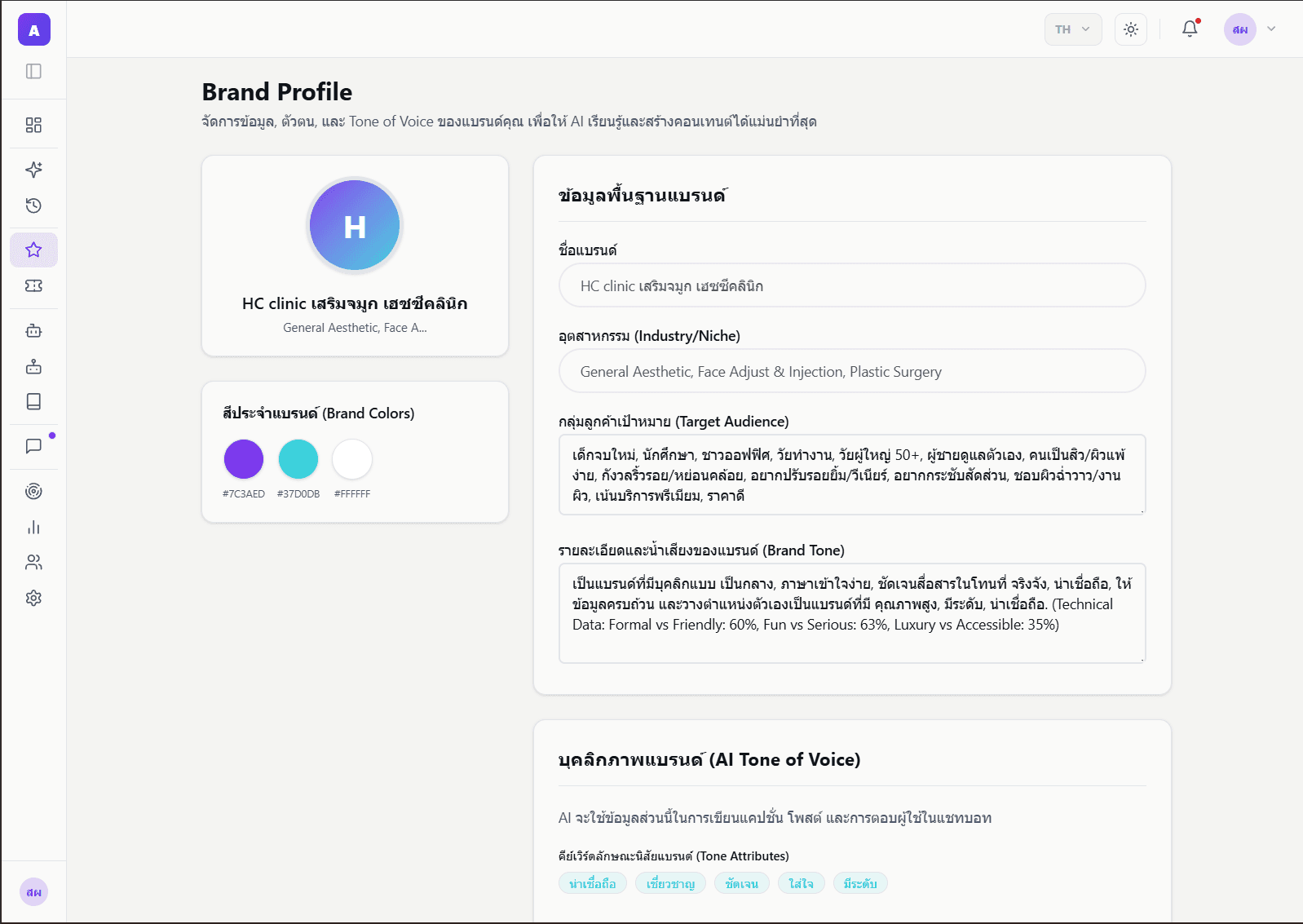
Task: Expand the user profile menu chevron
Action: 1271,29
